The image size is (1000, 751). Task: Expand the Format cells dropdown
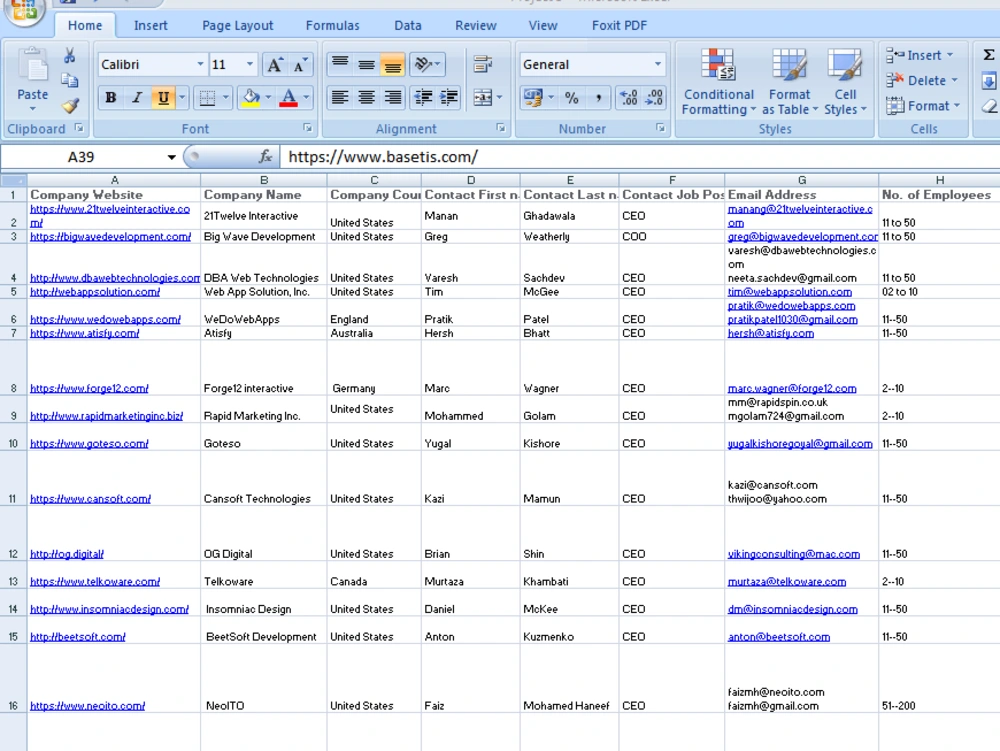pyautogui.click(x=957, y=106)
